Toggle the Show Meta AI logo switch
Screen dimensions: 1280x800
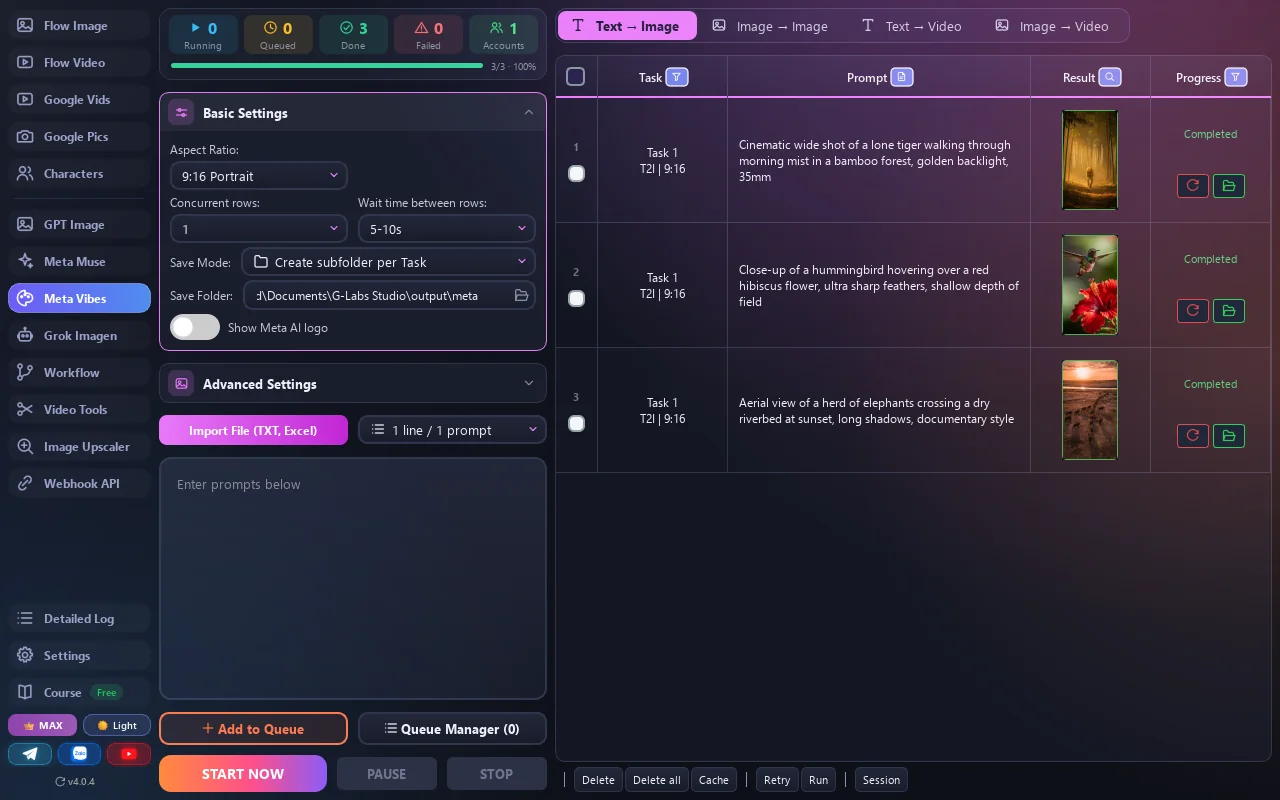click(195, 327)
